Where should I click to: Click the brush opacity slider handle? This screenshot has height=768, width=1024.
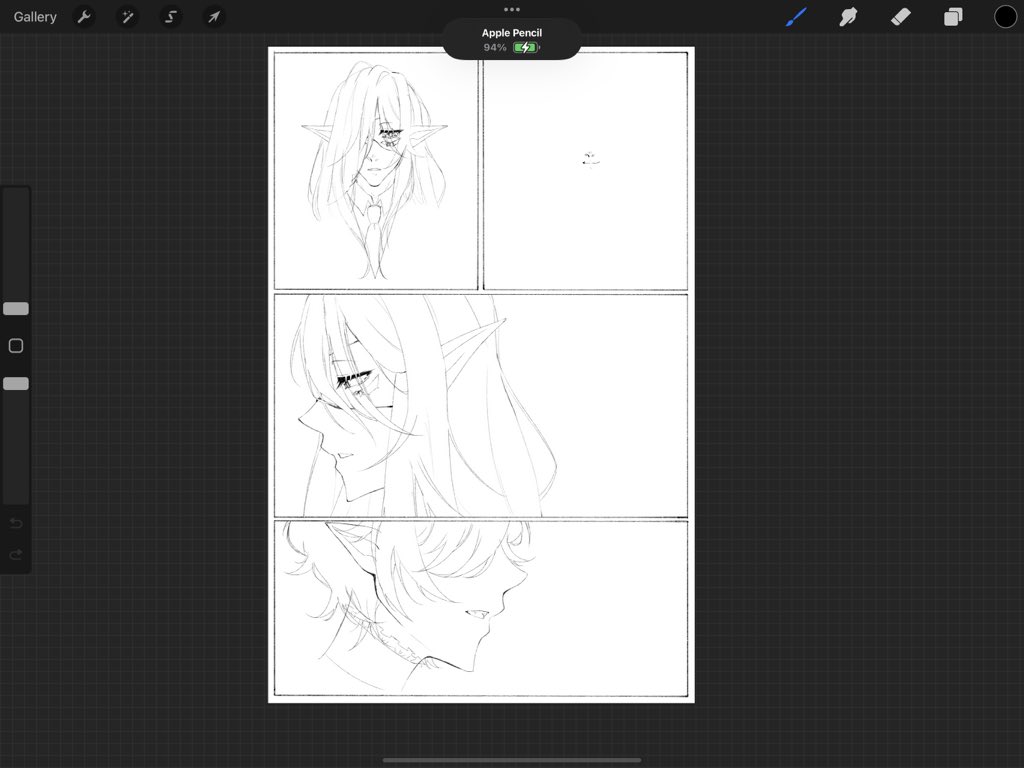tap(16, 384)
